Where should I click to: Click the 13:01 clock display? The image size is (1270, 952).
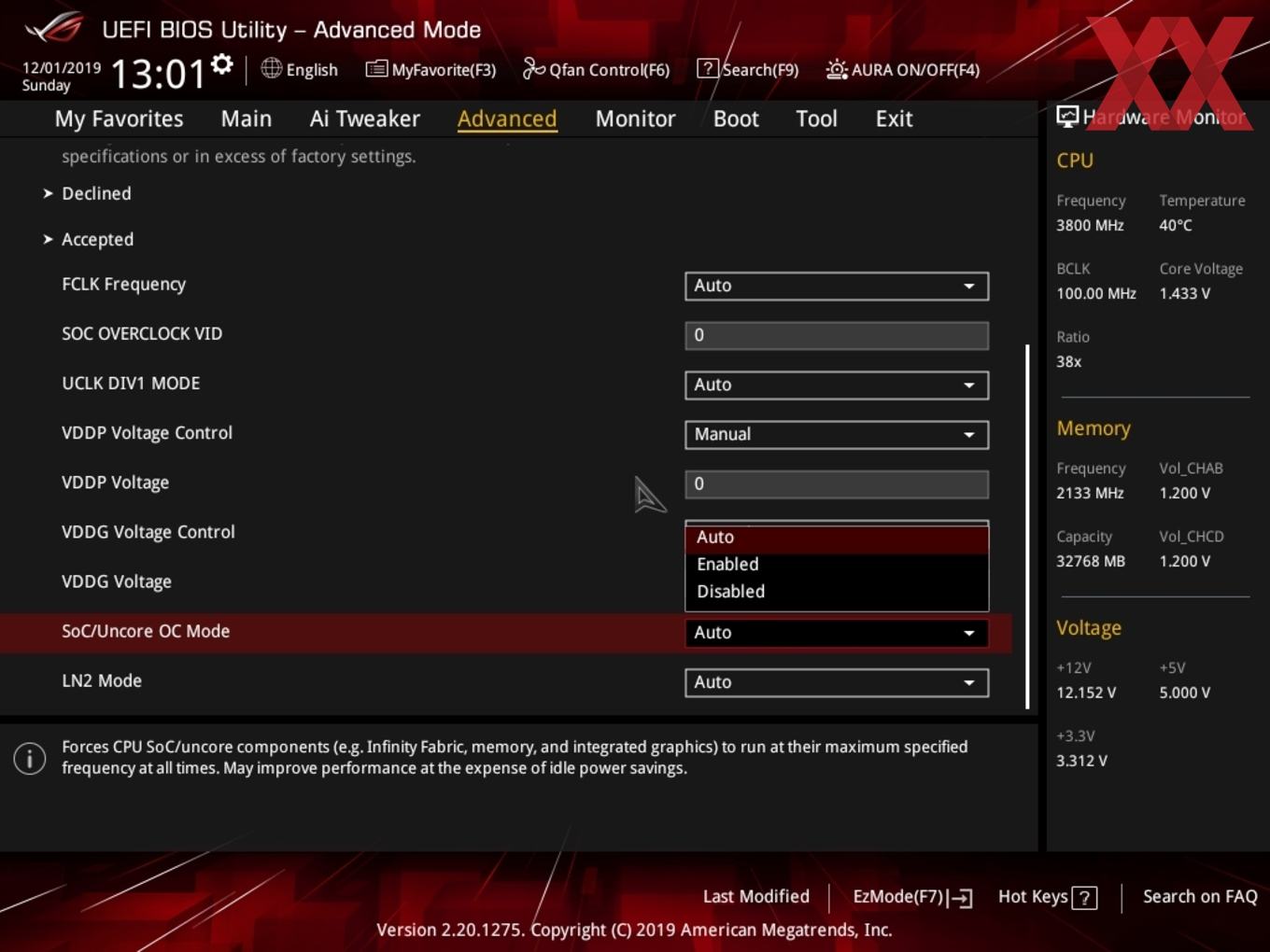click(x=158, y=74)
